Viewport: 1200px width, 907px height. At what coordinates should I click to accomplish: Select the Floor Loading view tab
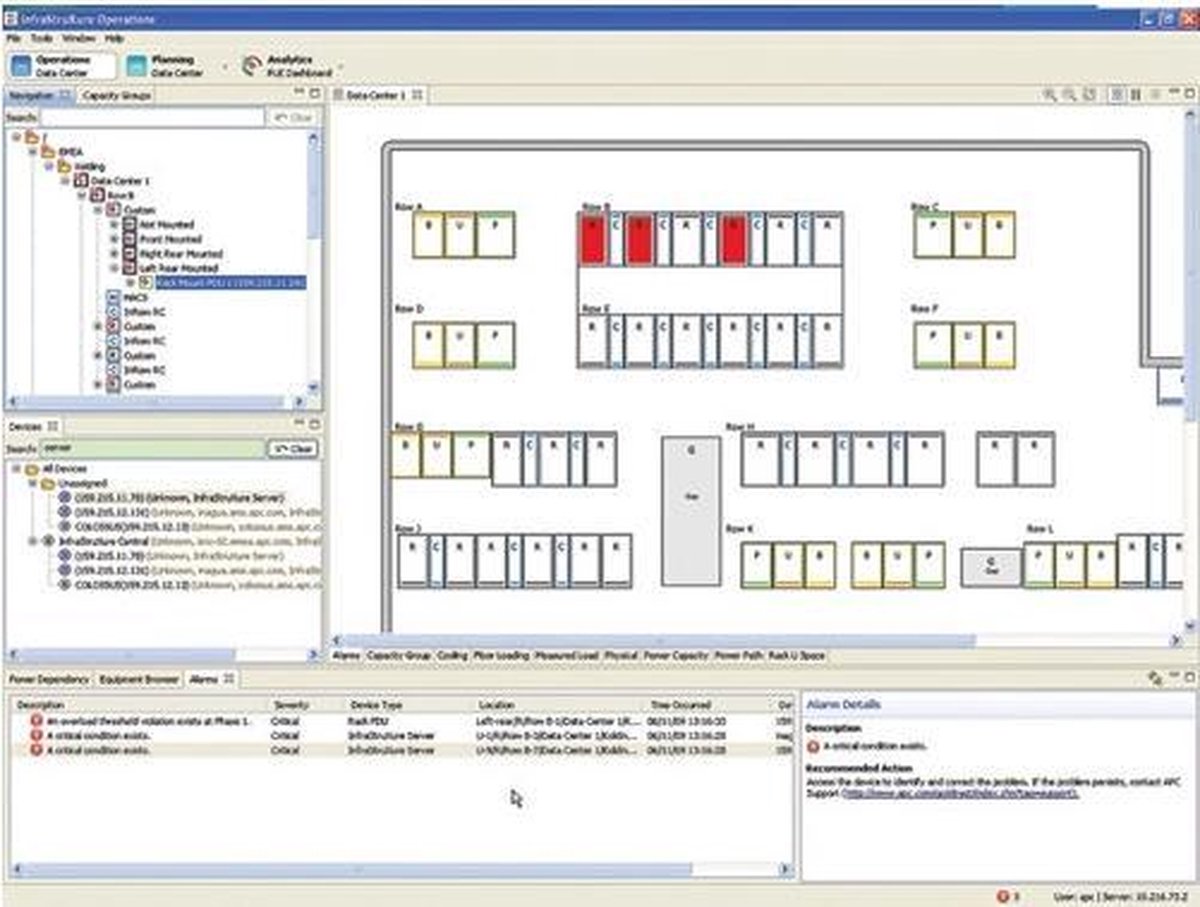pos(501,655)
